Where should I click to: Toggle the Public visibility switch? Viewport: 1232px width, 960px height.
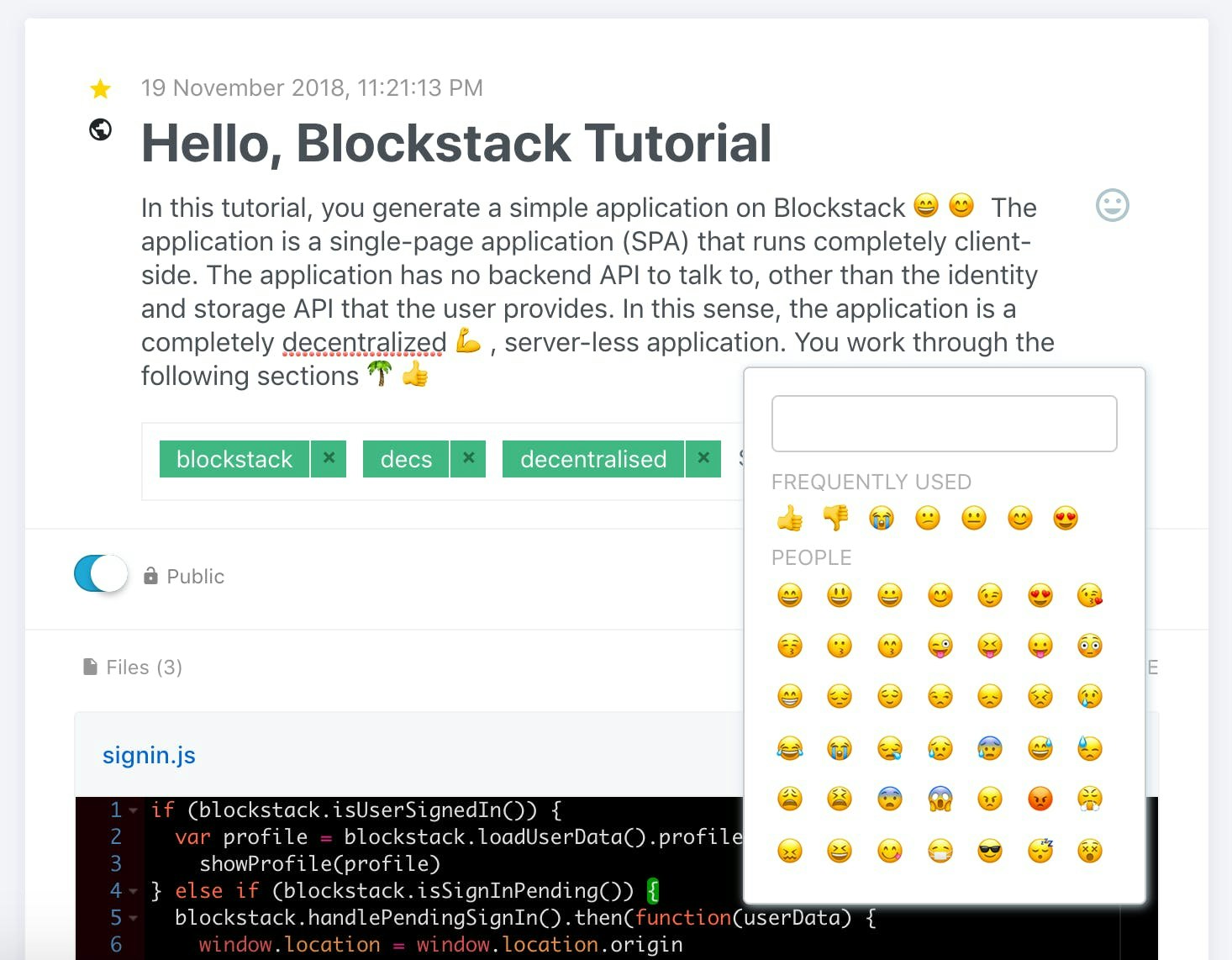click(101, 574)
